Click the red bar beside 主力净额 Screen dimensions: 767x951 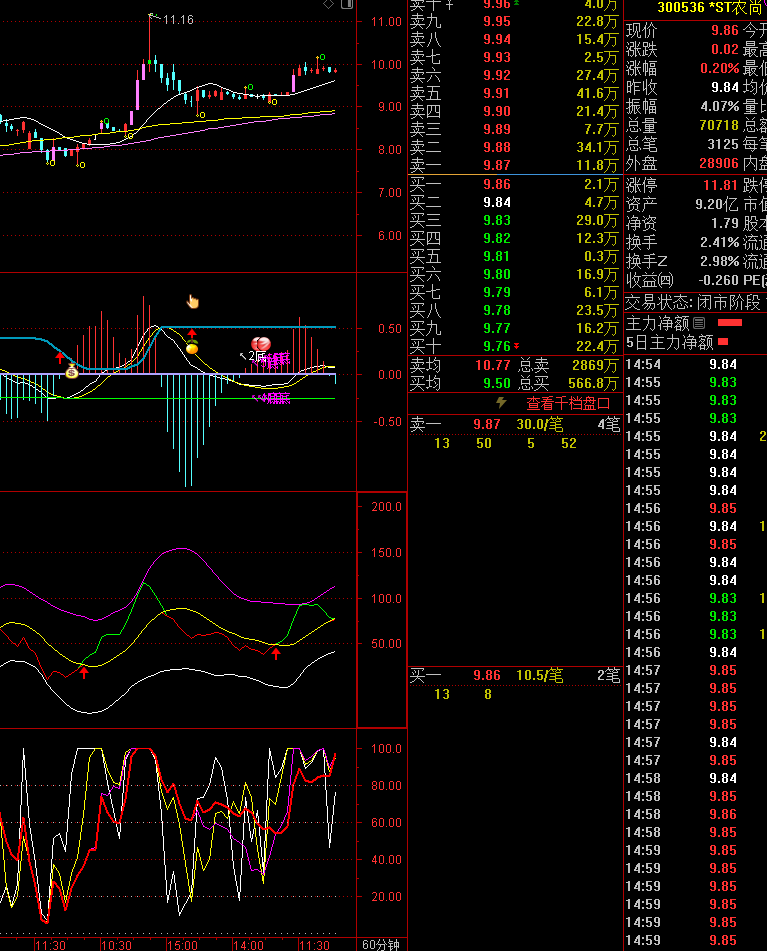pyautogui.click(x=731, y=323)
